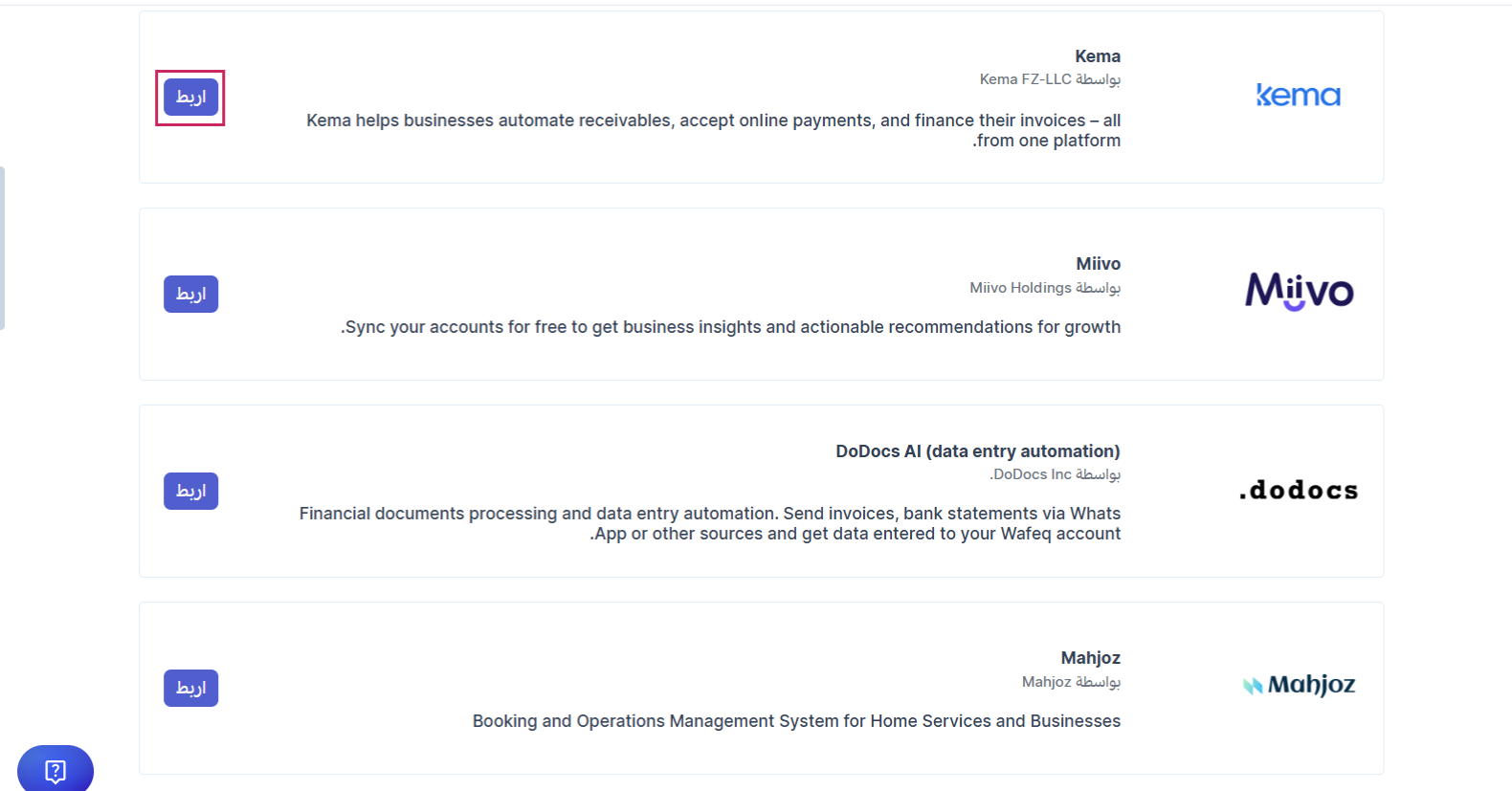Connect the DoDocs AI integration
The height and width of the screenshot is (791, 1512).
(x=190, y=492)
